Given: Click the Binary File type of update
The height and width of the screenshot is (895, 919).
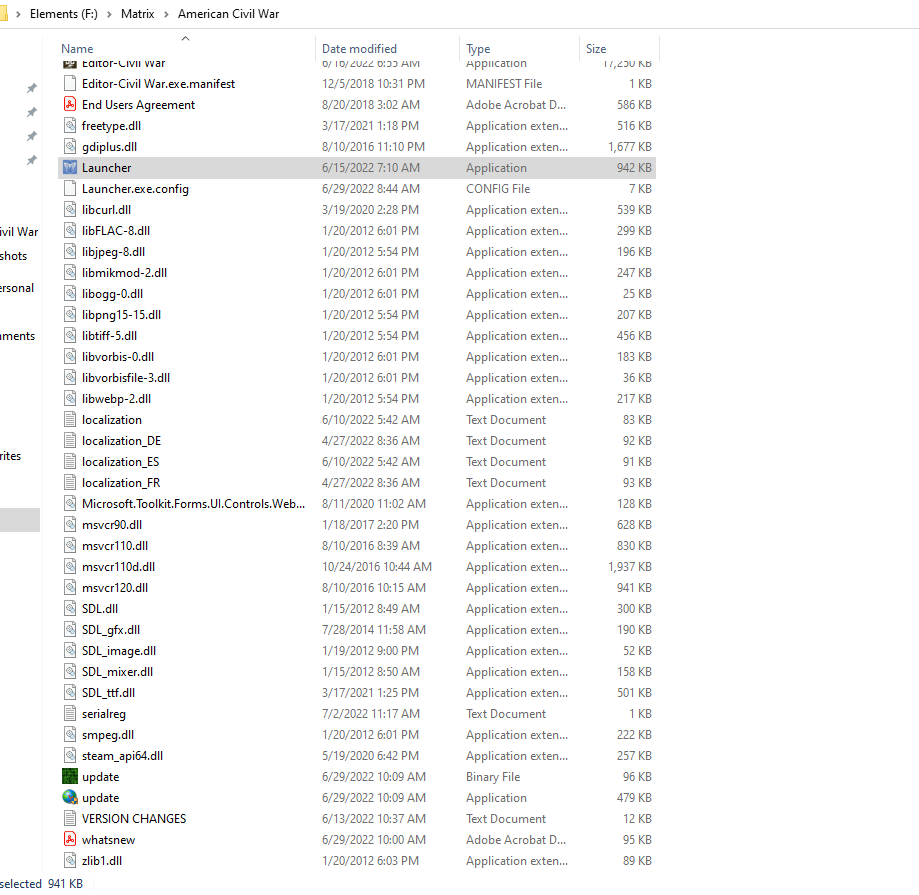Looking at the screenshot, I should (493, 777).
